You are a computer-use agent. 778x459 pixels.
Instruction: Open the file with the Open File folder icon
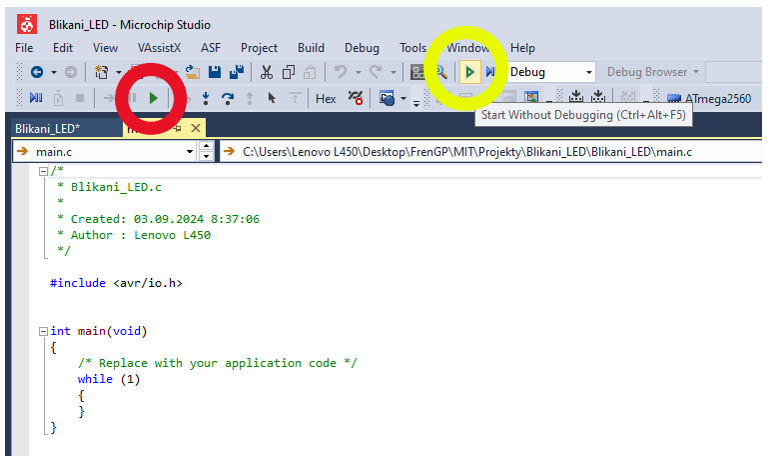[x=193, y=72]
